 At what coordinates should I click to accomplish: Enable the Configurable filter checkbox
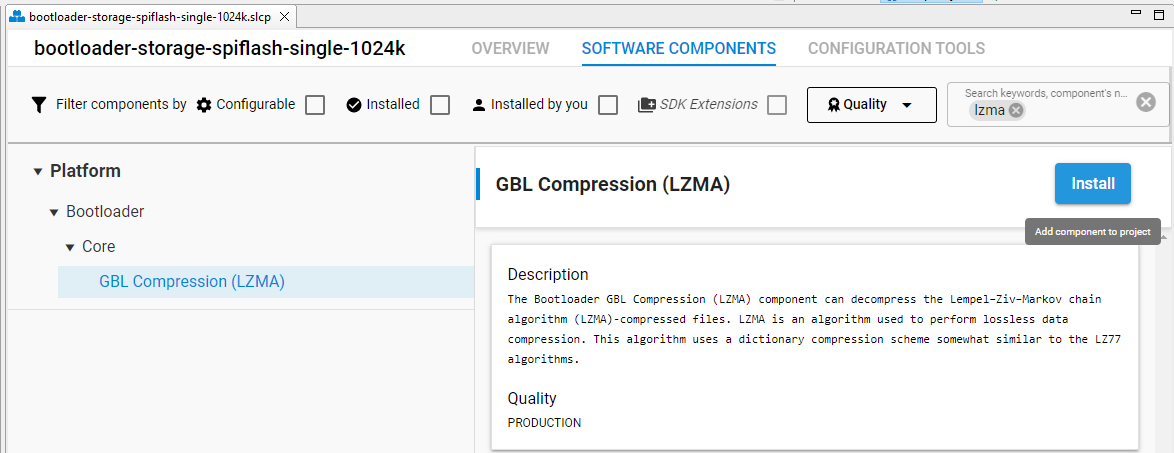pos(315,105)
